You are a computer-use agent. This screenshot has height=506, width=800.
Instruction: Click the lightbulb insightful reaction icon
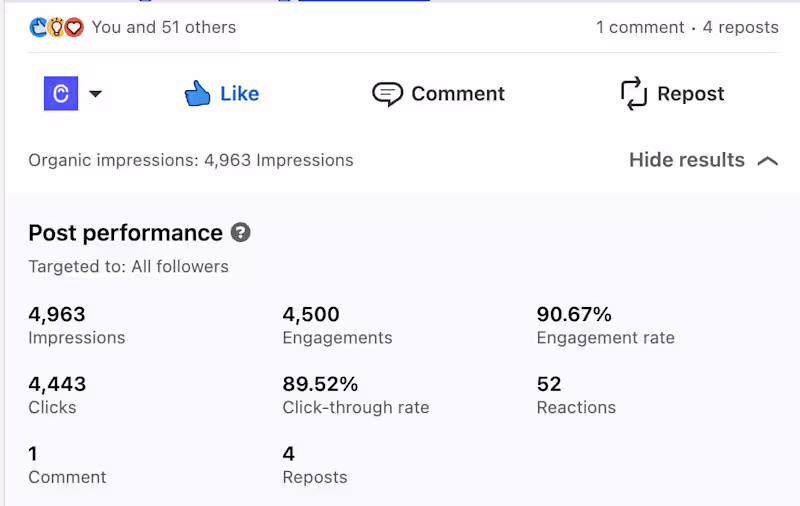point(57,28)
